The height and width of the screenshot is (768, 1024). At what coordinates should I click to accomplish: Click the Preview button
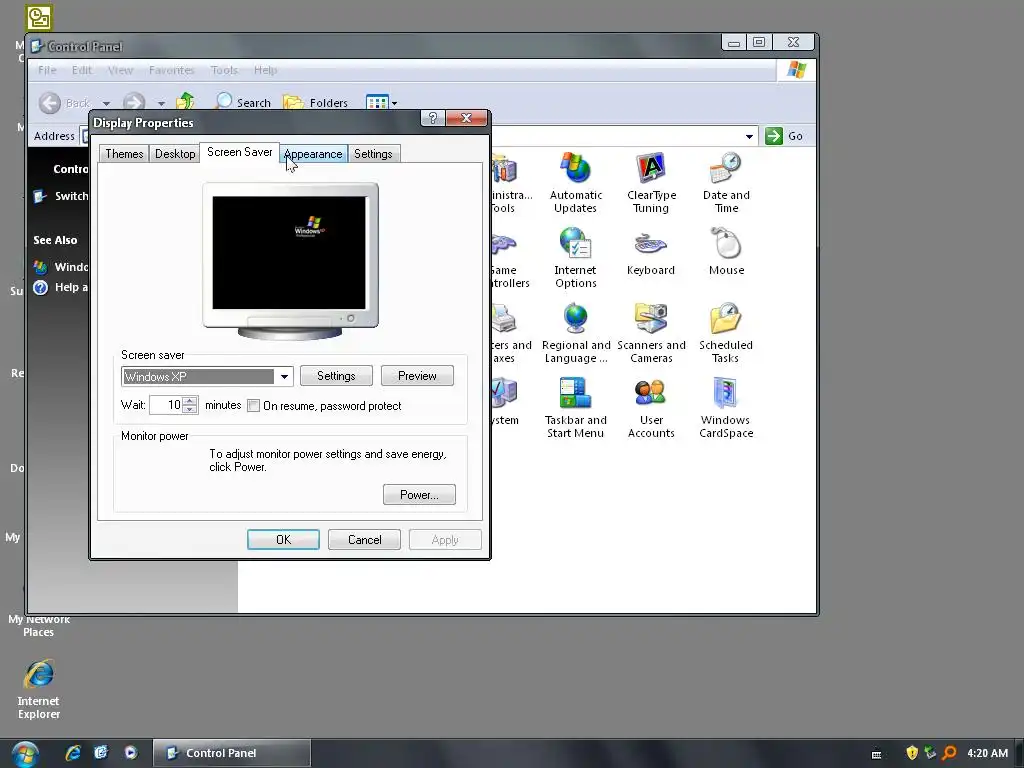tap(417, 376)
